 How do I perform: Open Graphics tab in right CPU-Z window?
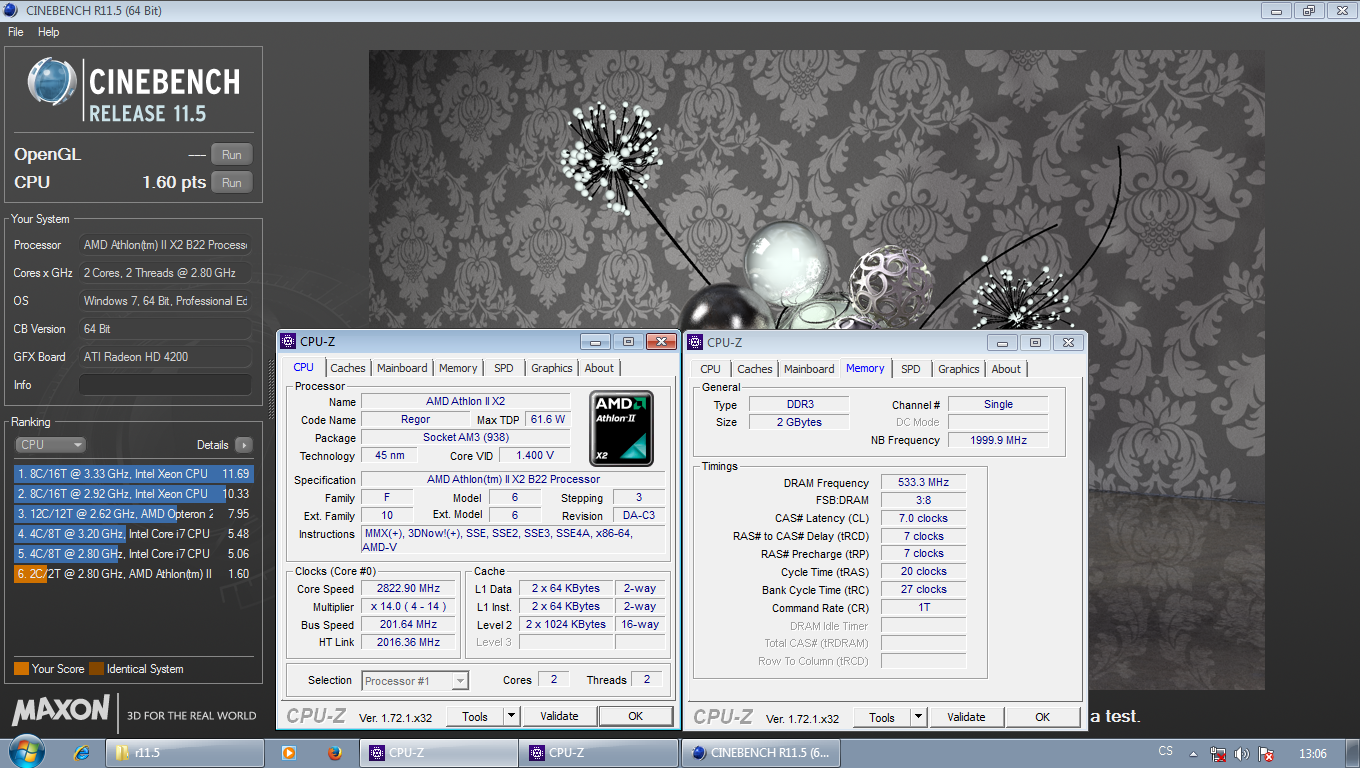click(959, 369)
